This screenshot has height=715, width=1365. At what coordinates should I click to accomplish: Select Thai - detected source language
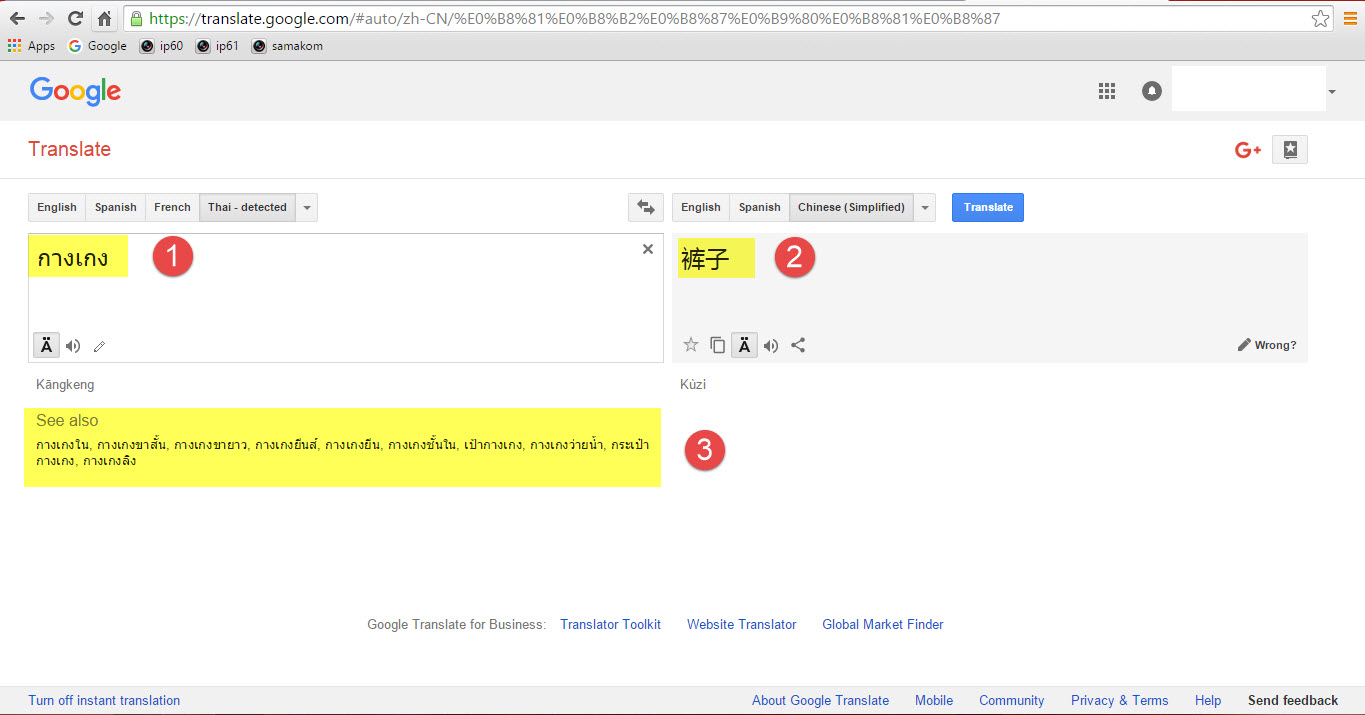(247, 207)
